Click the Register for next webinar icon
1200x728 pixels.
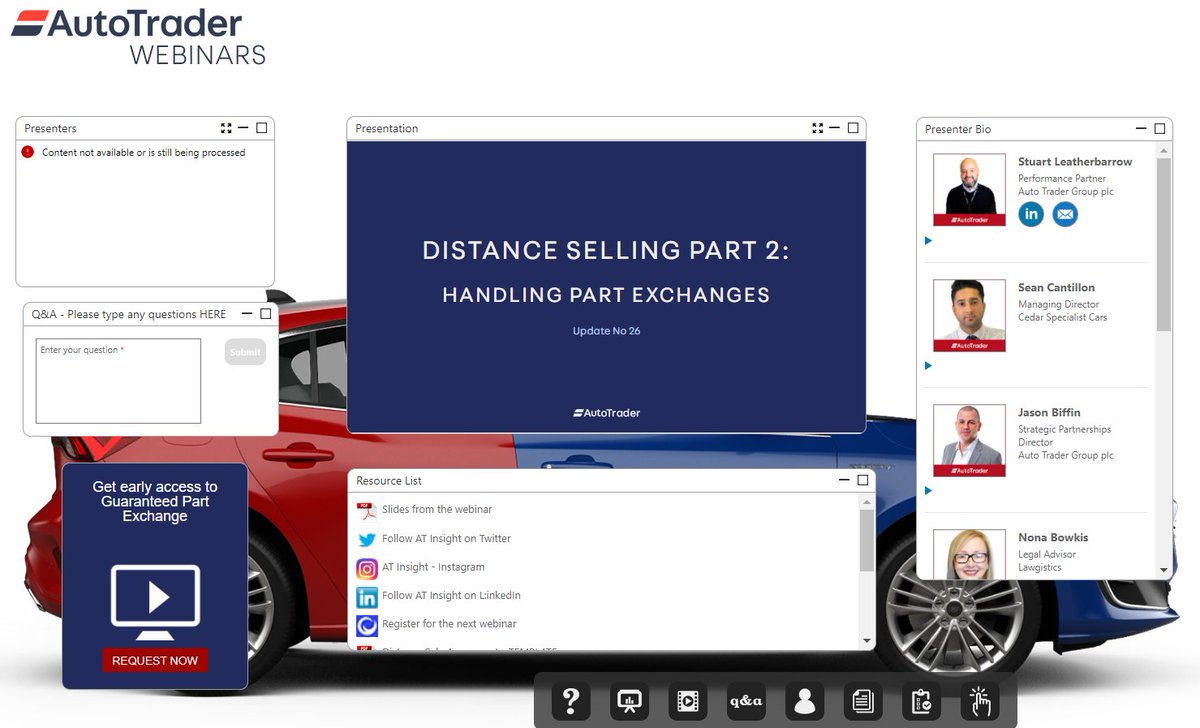click(367, 625)
